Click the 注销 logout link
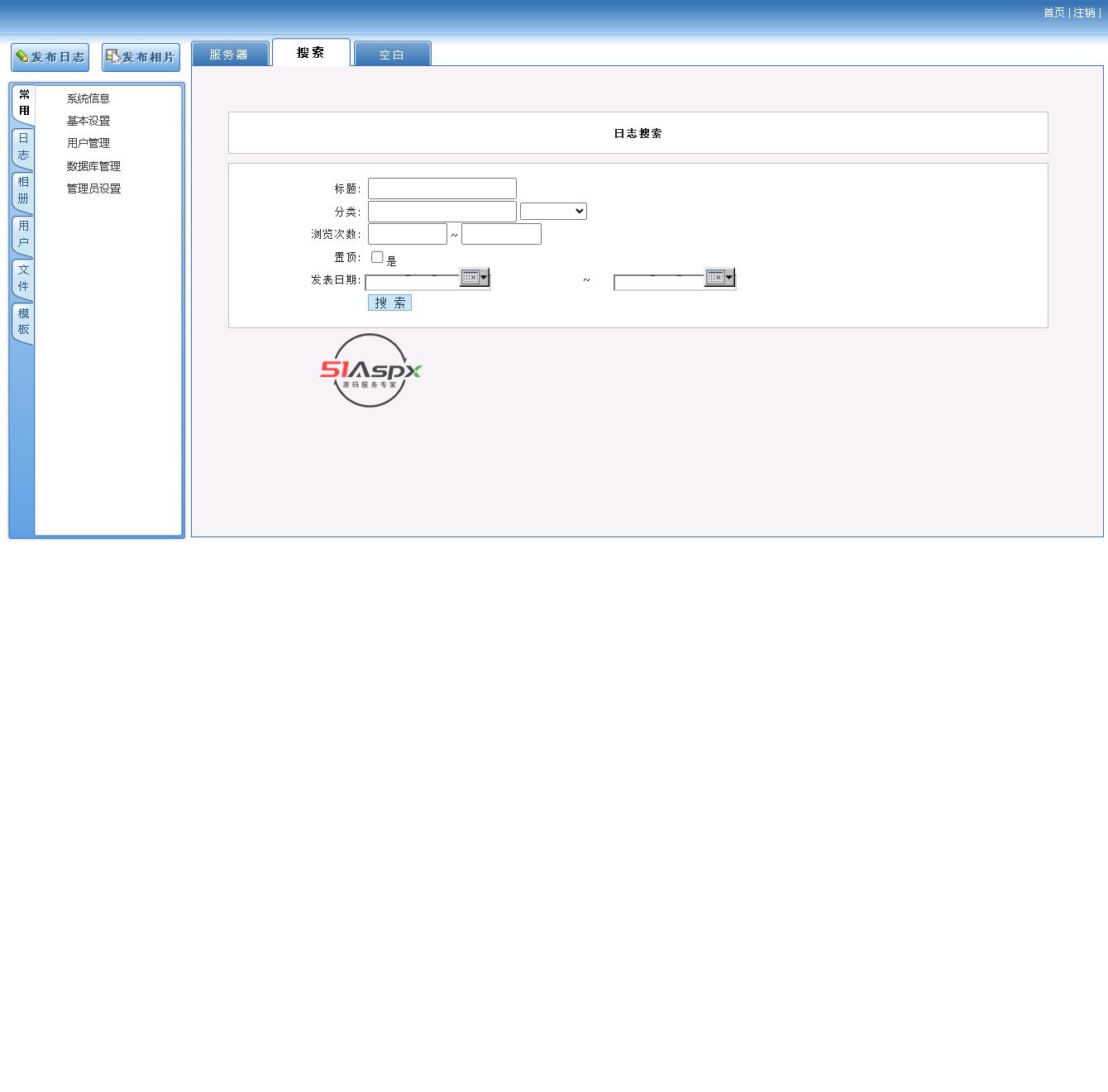The height and width of the screenshot is (1092, 1108). pyautogui.click(x=1084, y=12)
